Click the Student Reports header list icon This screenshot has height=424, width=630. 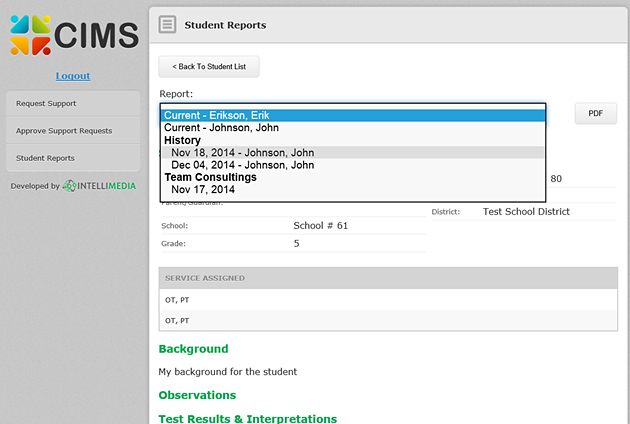[168, 25]
